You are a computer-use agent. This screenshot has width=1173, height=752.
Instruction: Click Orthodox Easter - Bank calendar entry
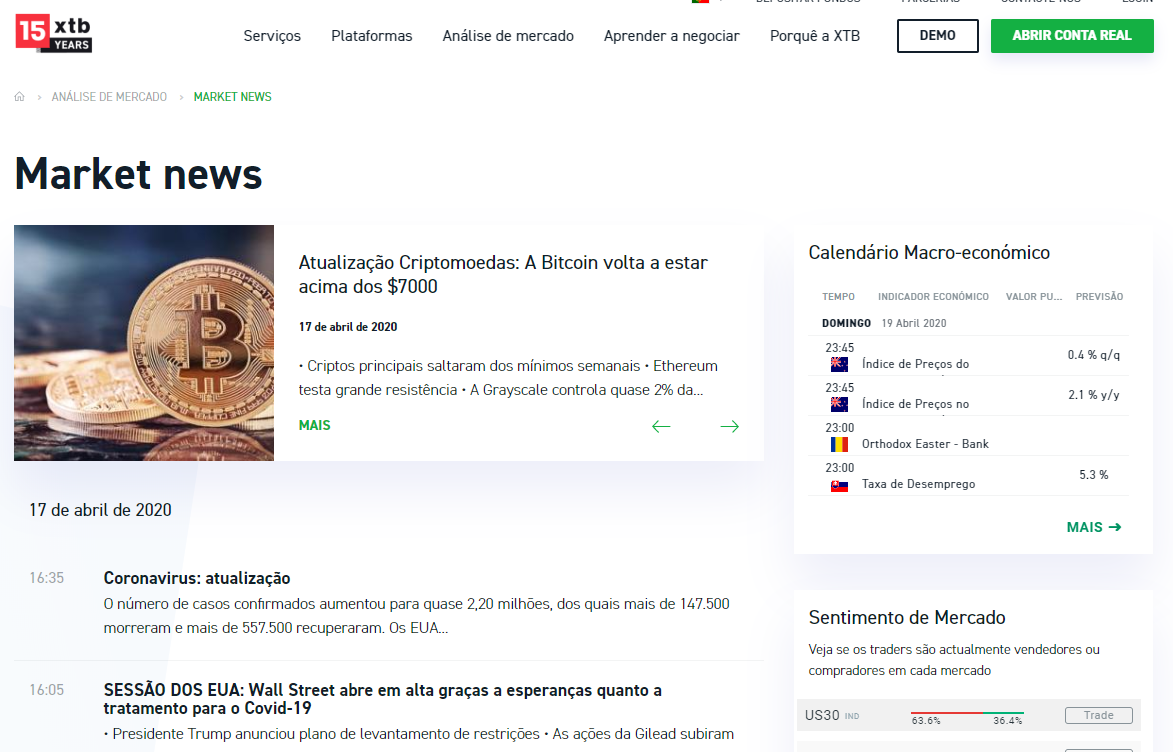click(x=925, y=444)
